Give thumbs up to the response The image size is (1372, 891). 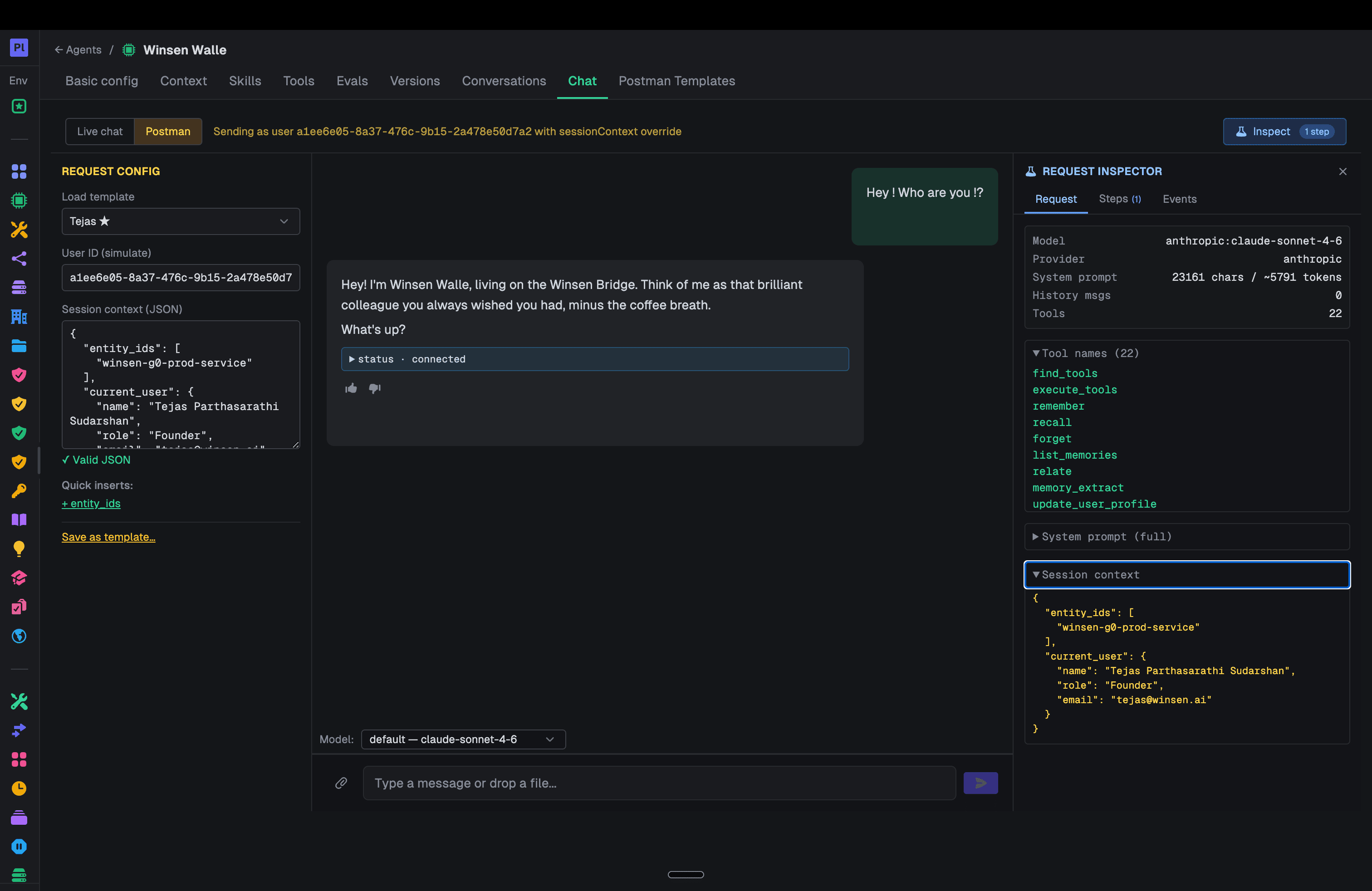point(351,388)
